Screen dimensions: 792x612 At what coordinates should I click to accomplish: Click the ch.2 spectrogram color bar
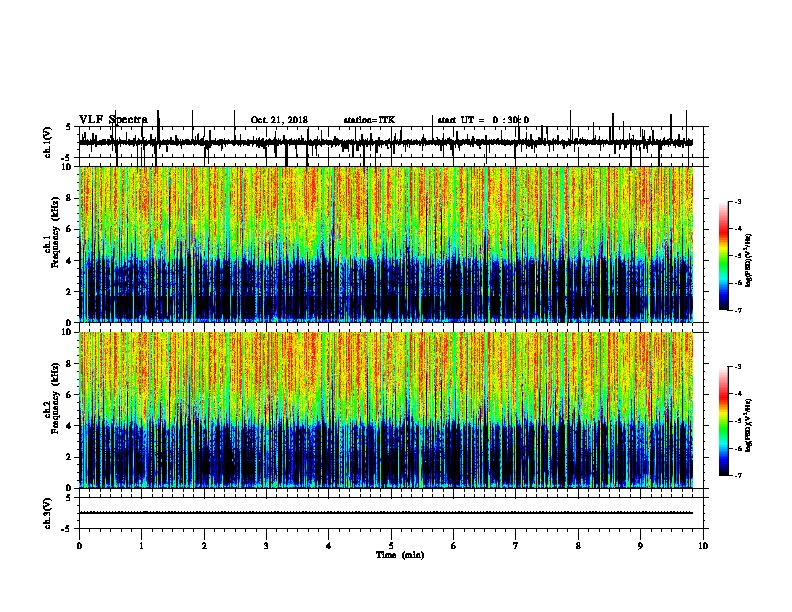point(724,421)
